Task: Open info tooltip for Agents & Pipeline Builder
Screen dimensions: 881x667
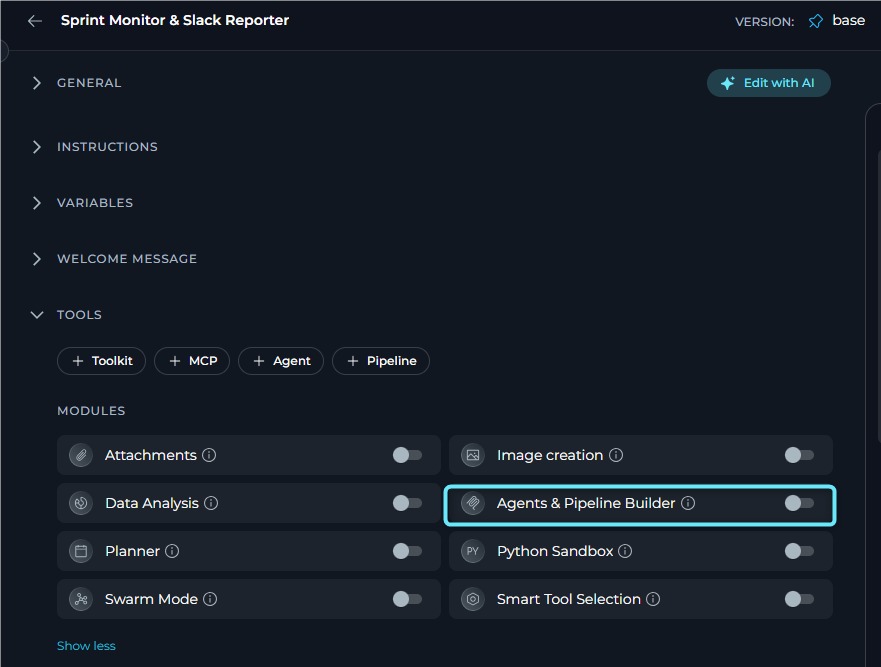Action: (x=688, y=503)
